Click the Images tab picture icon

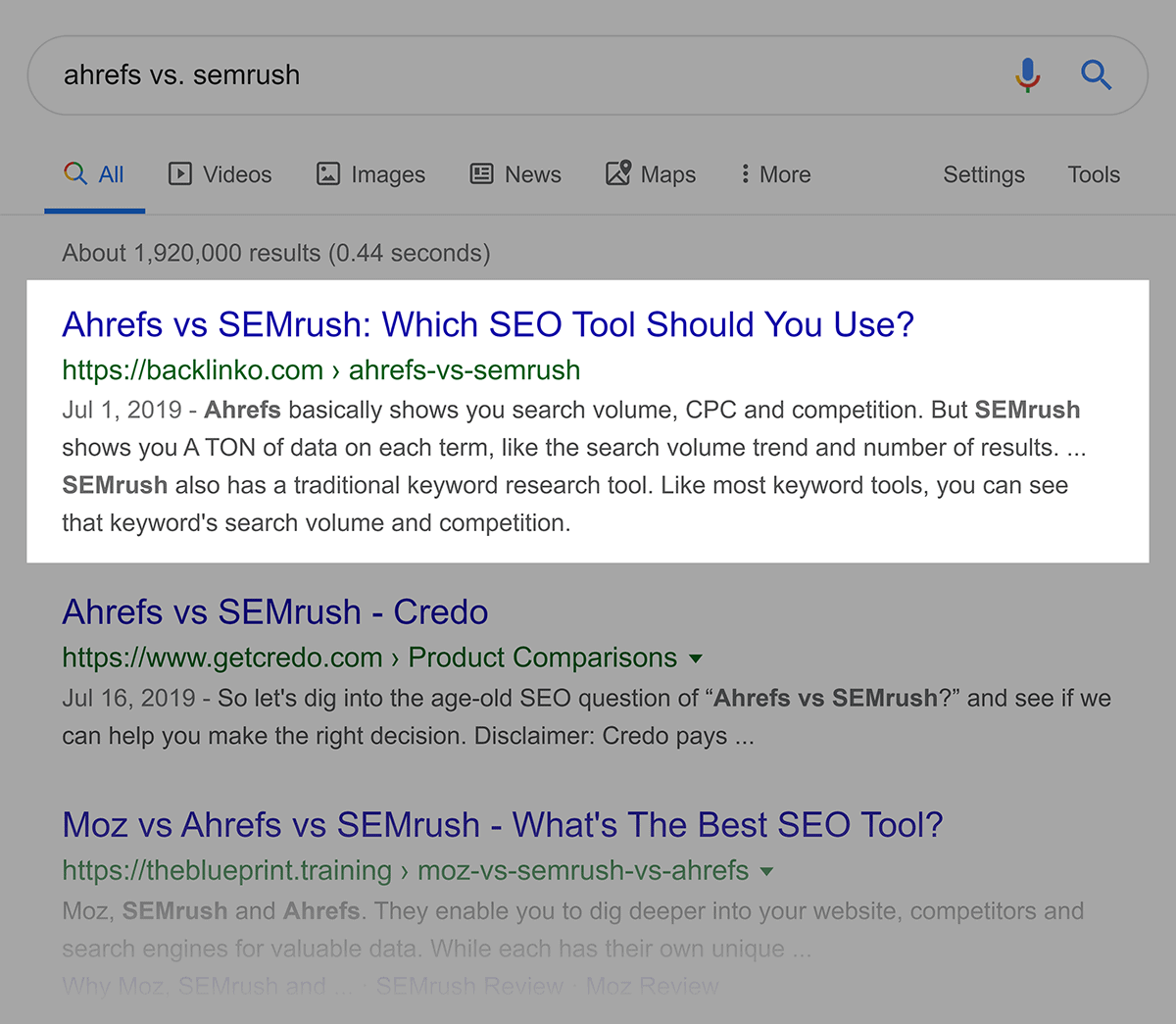click(x=328, y=174)
